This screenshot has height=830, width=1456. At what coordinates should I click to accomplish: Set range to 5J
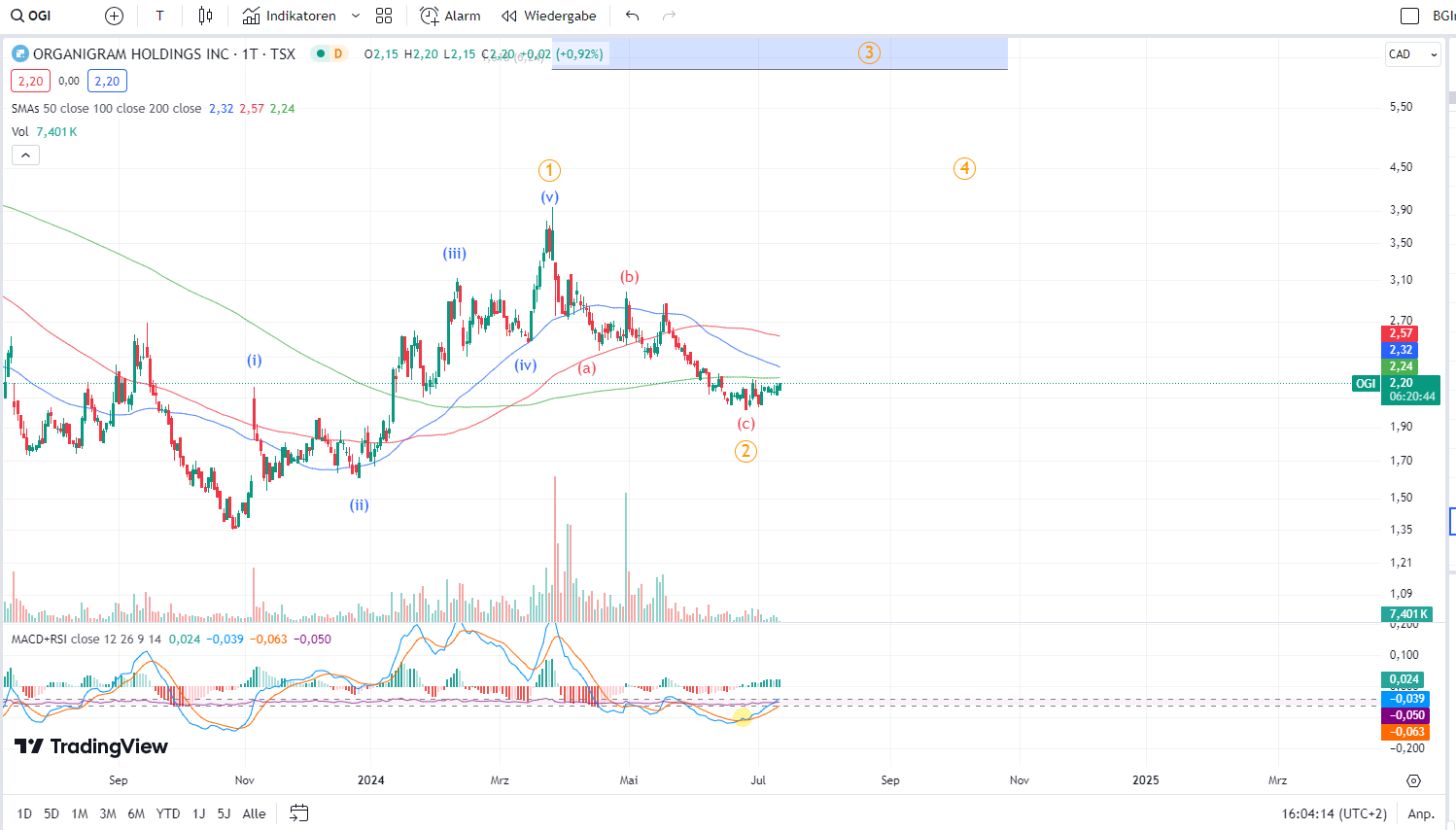224,813
